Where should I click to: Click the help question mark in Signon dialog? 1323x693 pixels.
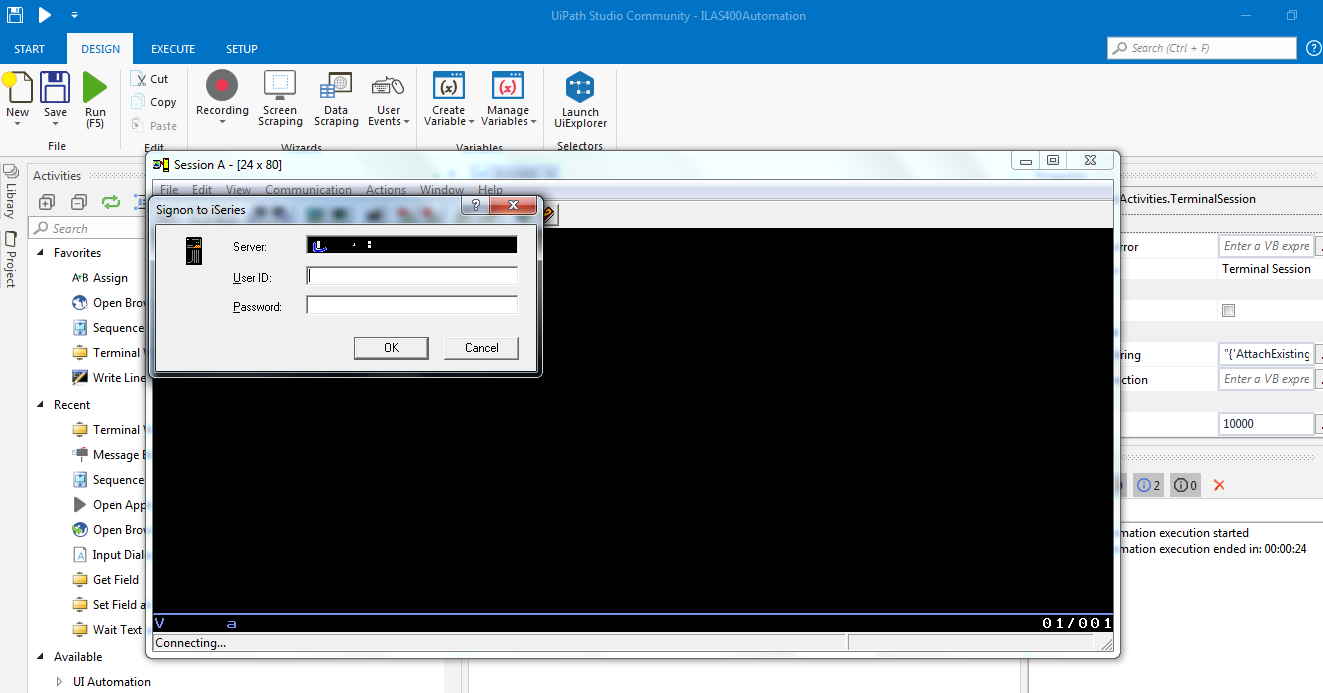coord(475,206)
